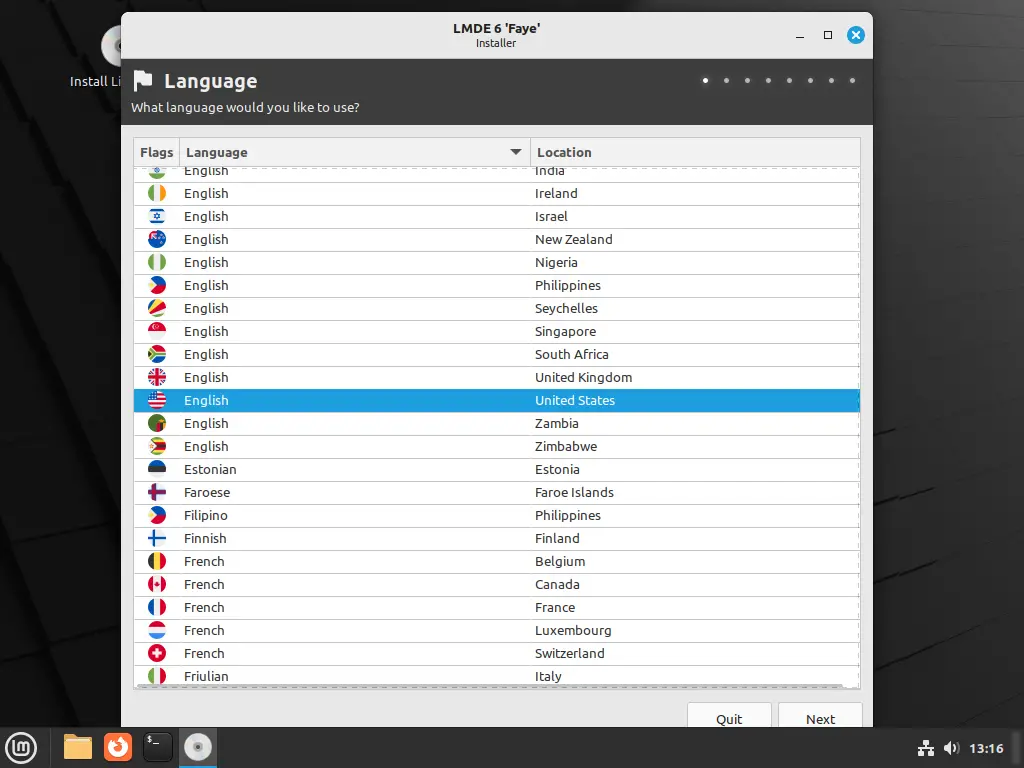Screen dimensions: 1024x768
Task: Open the network tray icon
Action: [925, 748]
